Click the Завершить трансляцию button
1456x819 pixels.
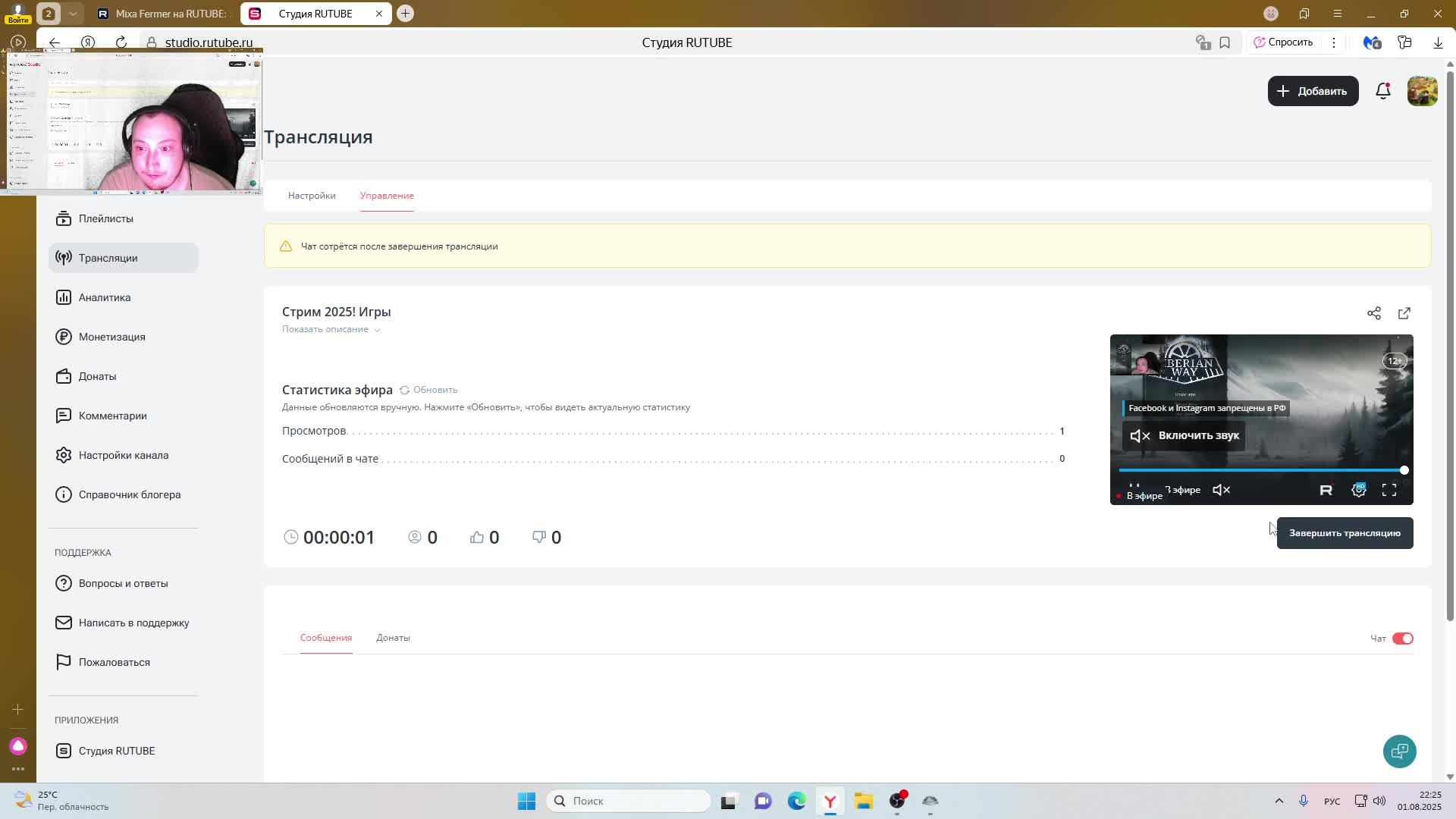coord(1344,533)
